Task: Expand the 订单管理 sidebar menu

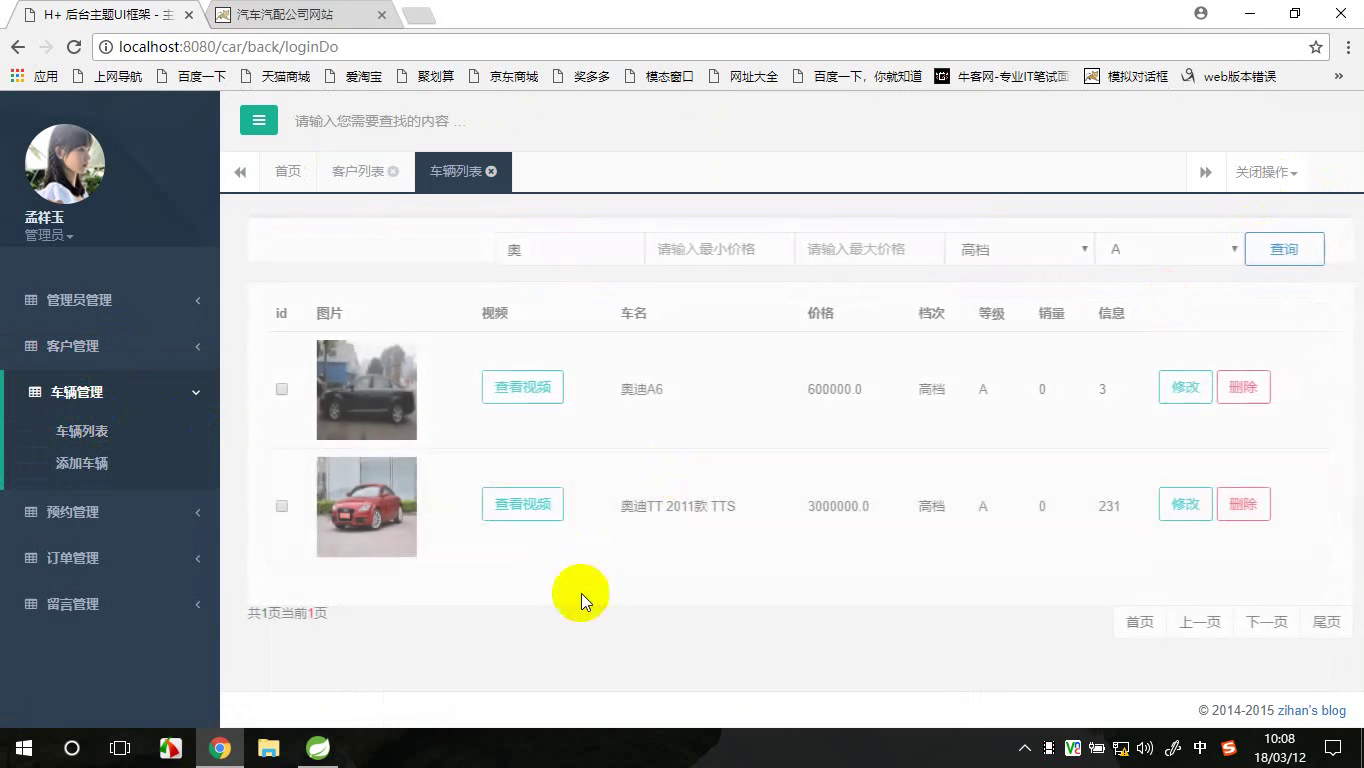Action: (110, 558)
